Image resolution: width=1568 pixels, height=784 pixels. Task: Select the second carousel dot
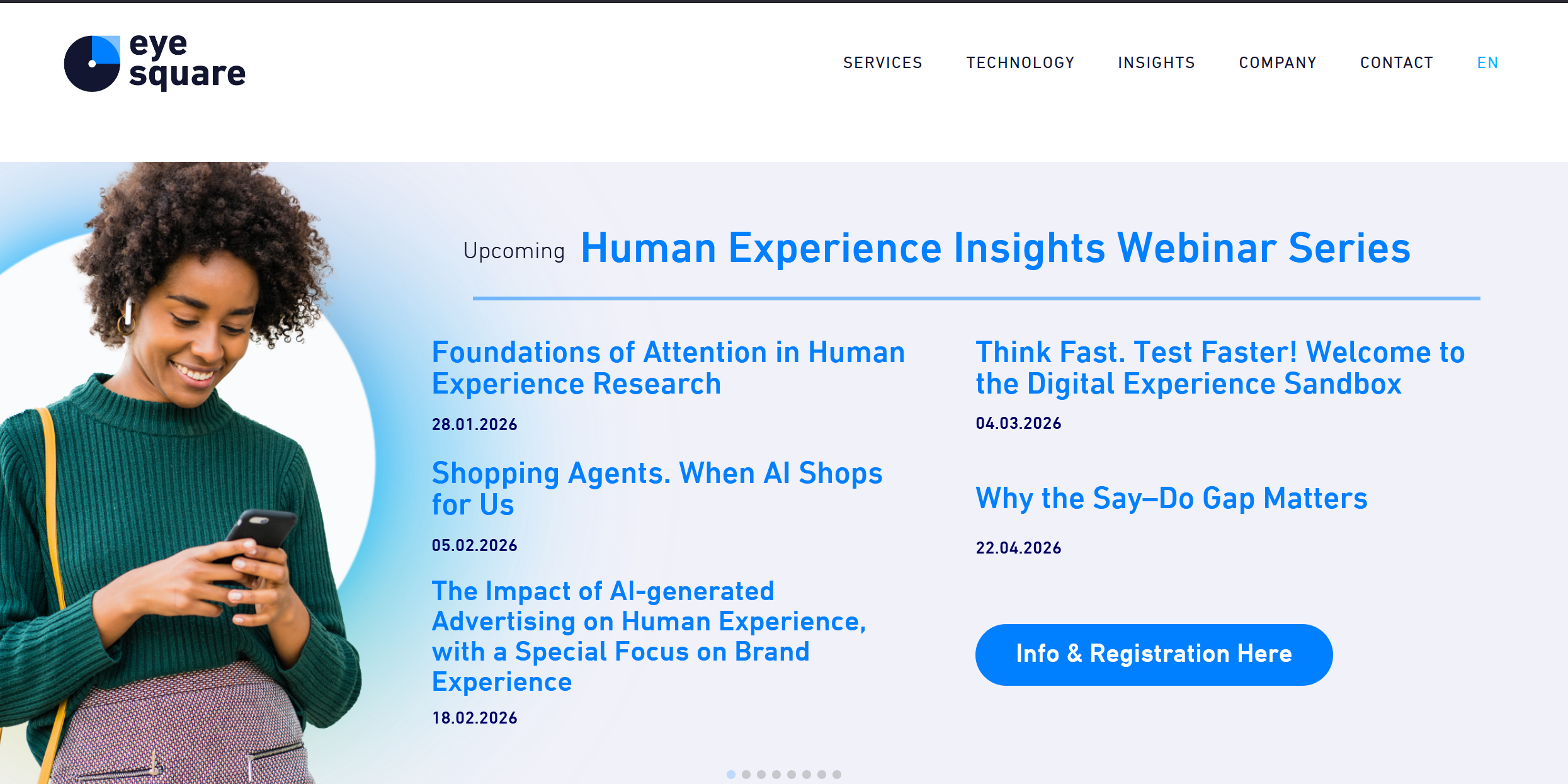coord(746,775)
